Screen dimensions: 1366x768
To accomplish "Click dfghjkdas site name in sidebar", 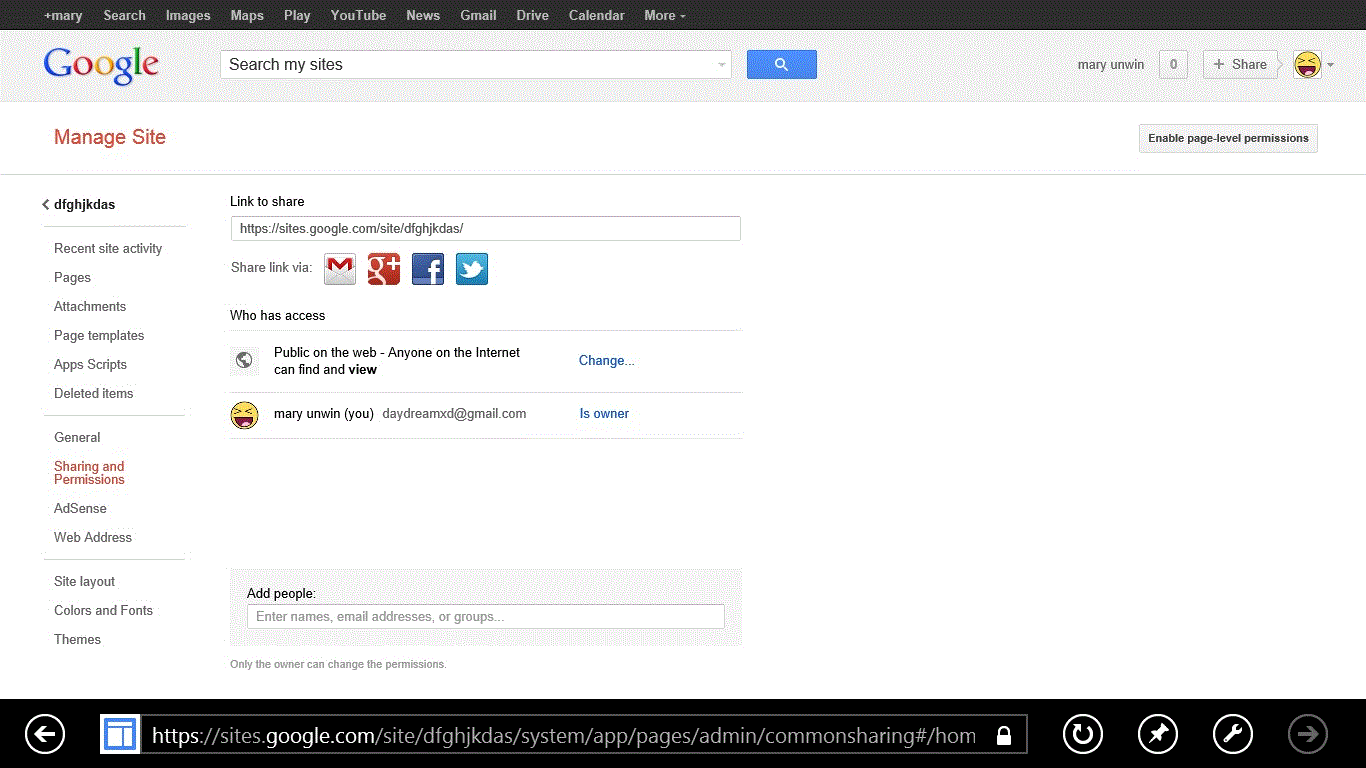I will [85, 204].
